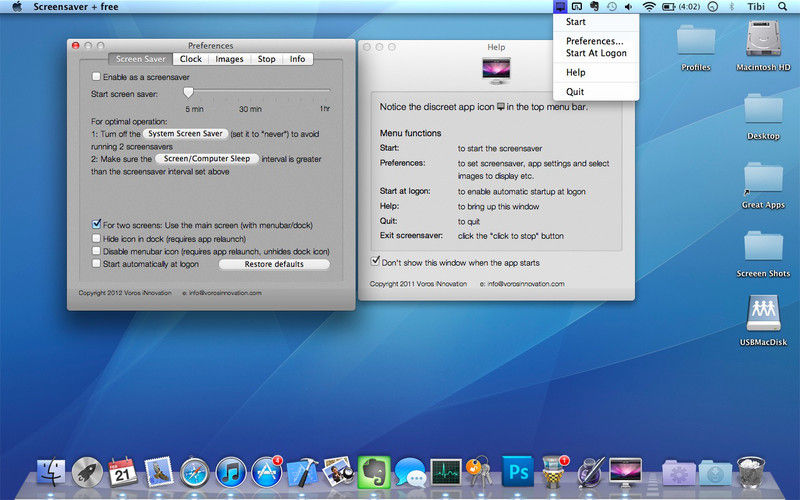Open Messages speech bubble icon in dock
The width and height of the screenshot is (800, 500).
pyautogui.click(x=410, y=472)
